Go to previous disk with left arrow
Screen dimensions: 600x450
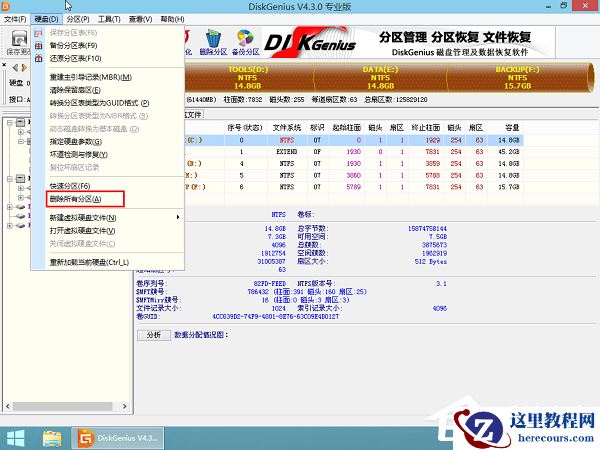[x=16, y=68]
